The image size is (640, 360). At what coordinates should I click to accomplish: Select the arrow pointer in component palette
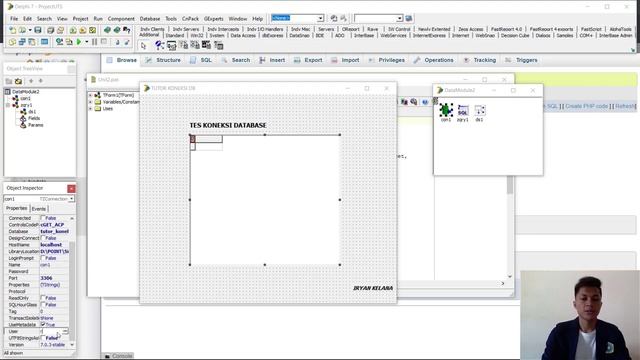tap(143, 46)
